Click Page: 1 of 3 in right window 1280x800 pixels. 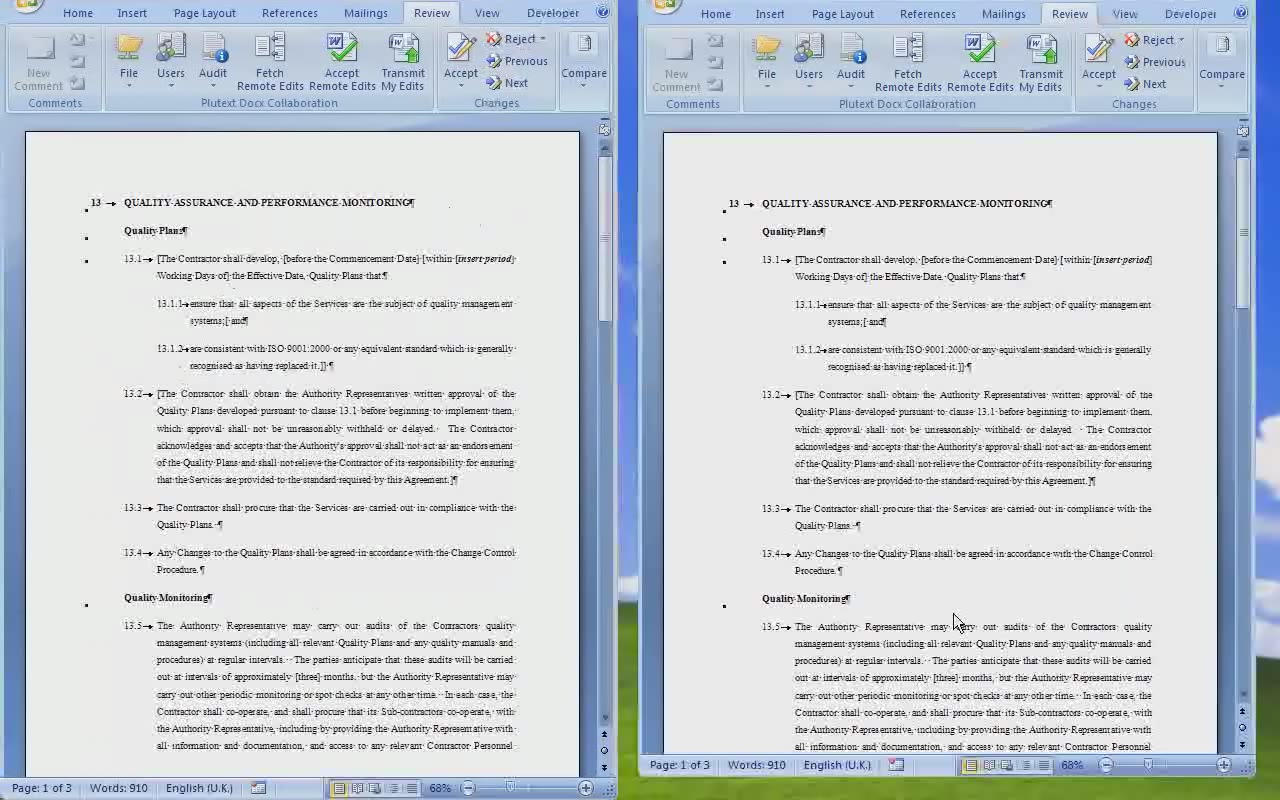pos(680,765)
